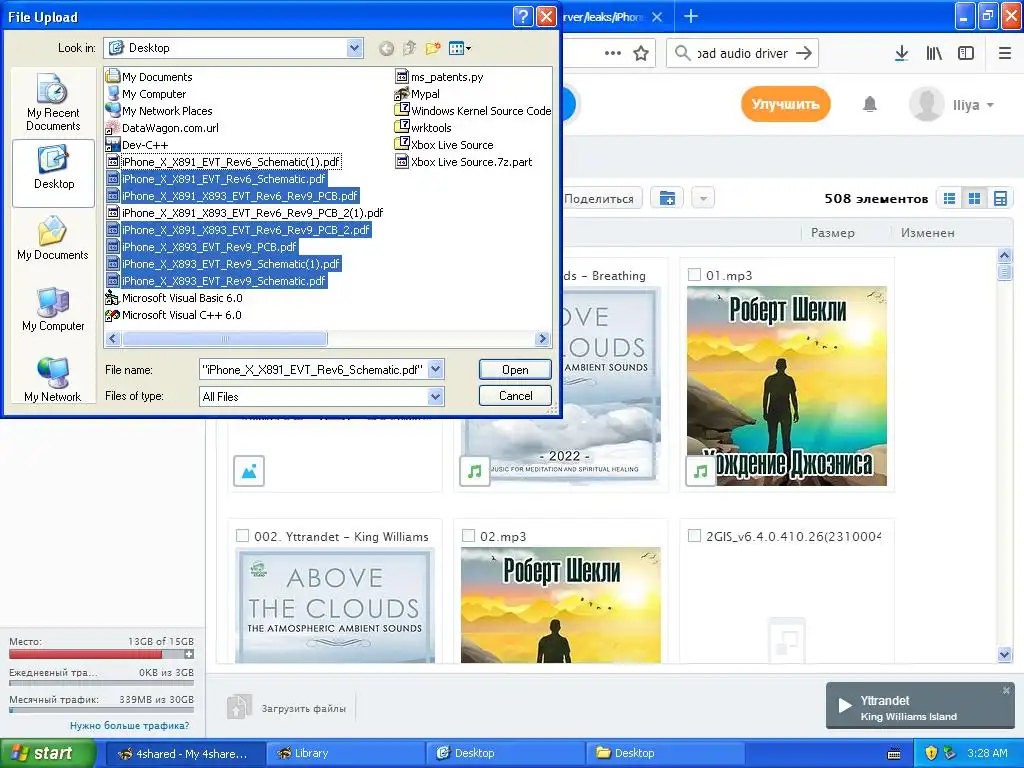Open the 01.mp3 Роберт Шекли thumbnail
This screenshot has width=1024, height=768.
pos(787,386)
